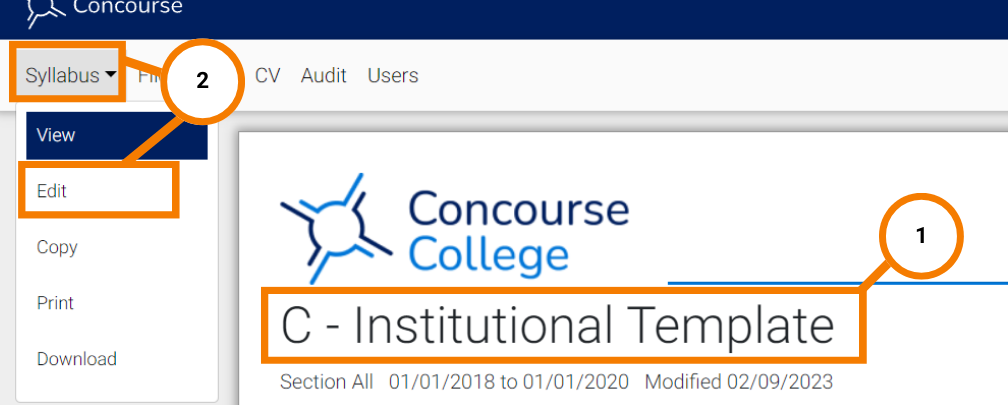Click the Concourse header brand text

click(127, 6)
